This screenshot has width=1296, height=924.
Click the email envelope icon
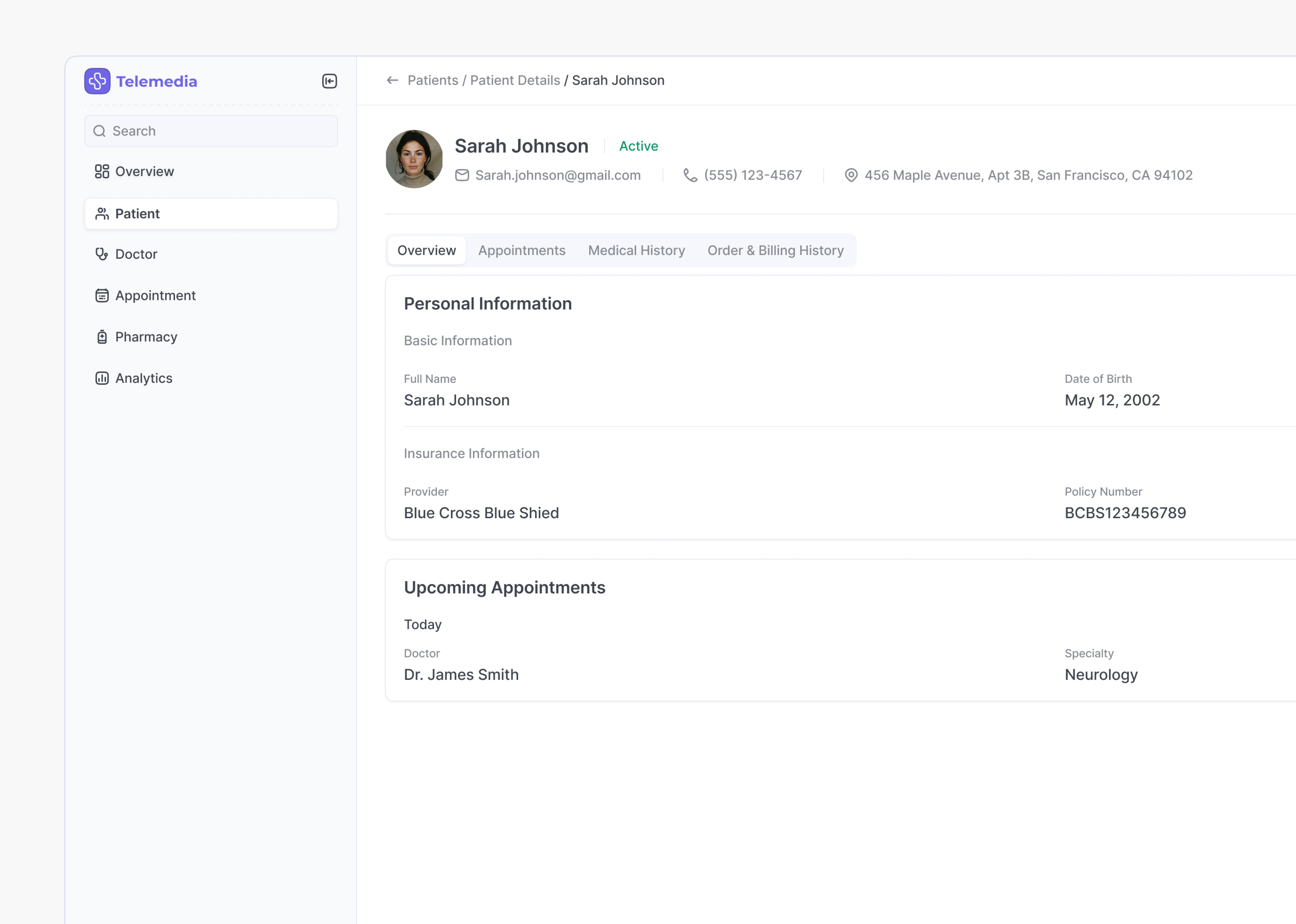coord(462,175)
